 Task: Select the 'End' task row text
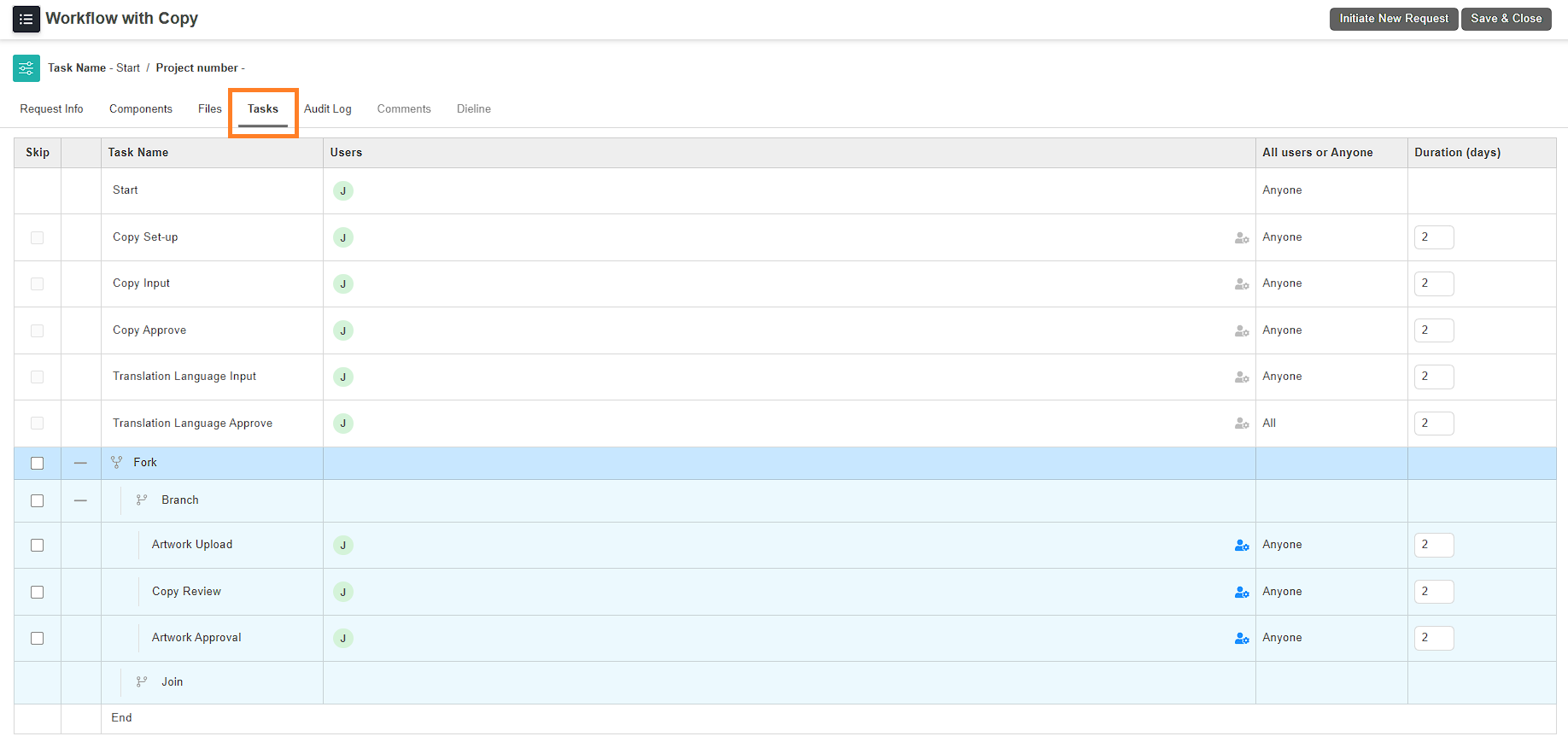(121, 718)
